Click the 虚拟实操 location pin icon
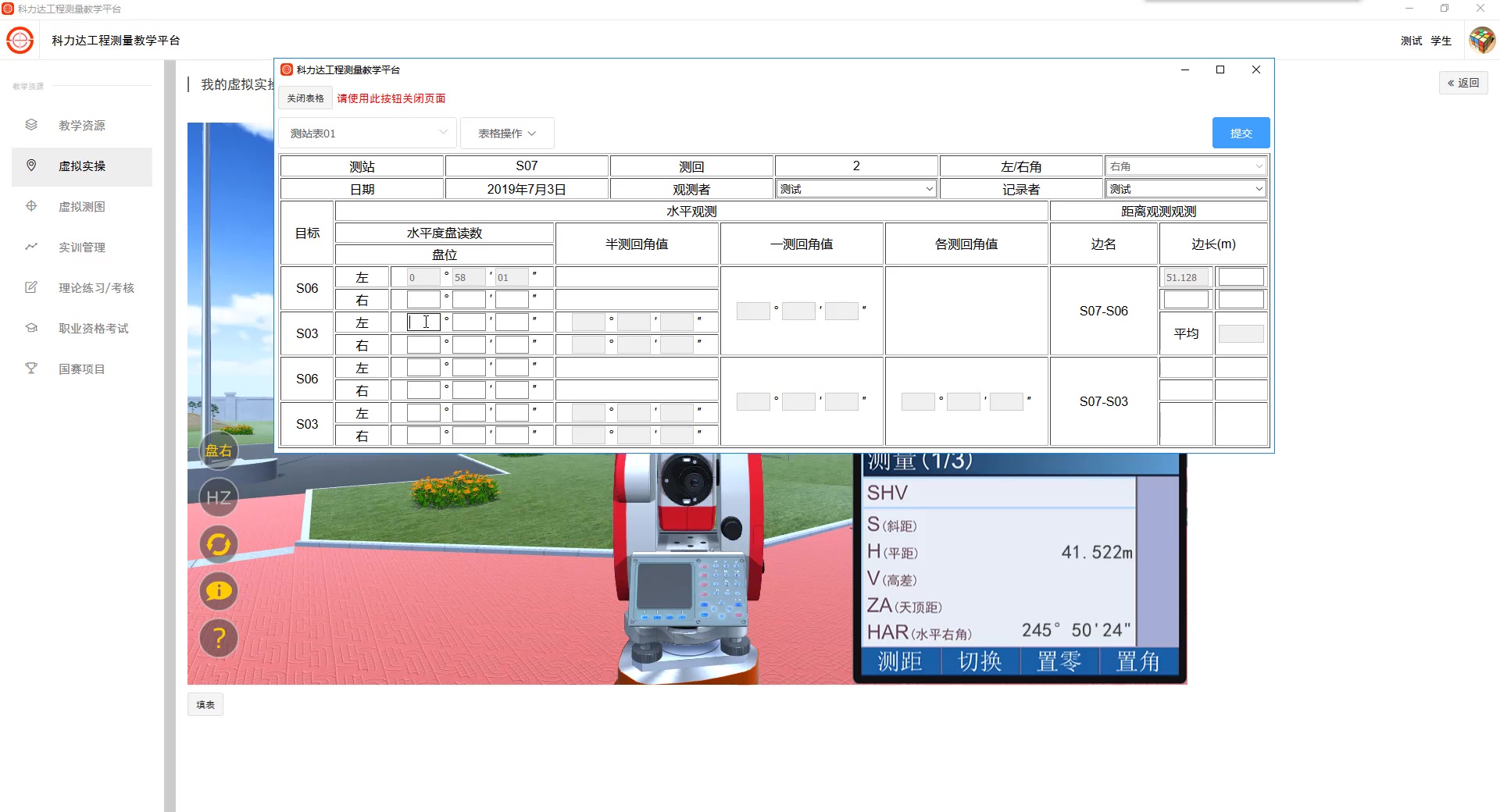The width and height of the screenshot is (1500, 812). click(x=31, y=166)
